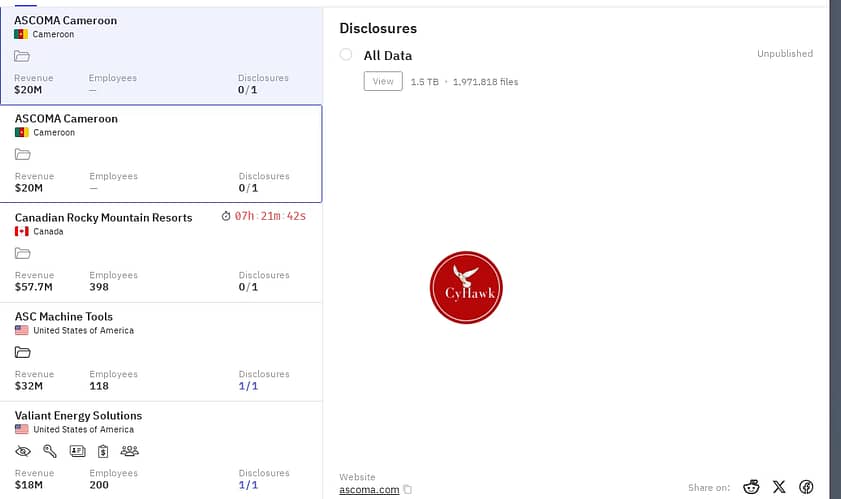Click the $32M revenue value
This screenshot has height=499, width=841.
click(28, 386)
